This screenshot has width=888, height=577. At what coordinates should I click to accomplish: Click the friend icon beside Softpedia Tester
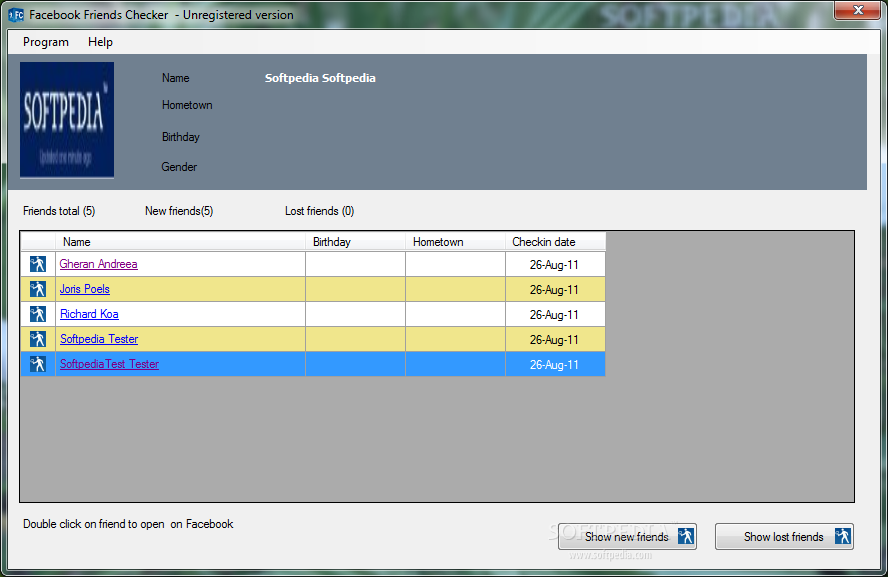point(38,339)
